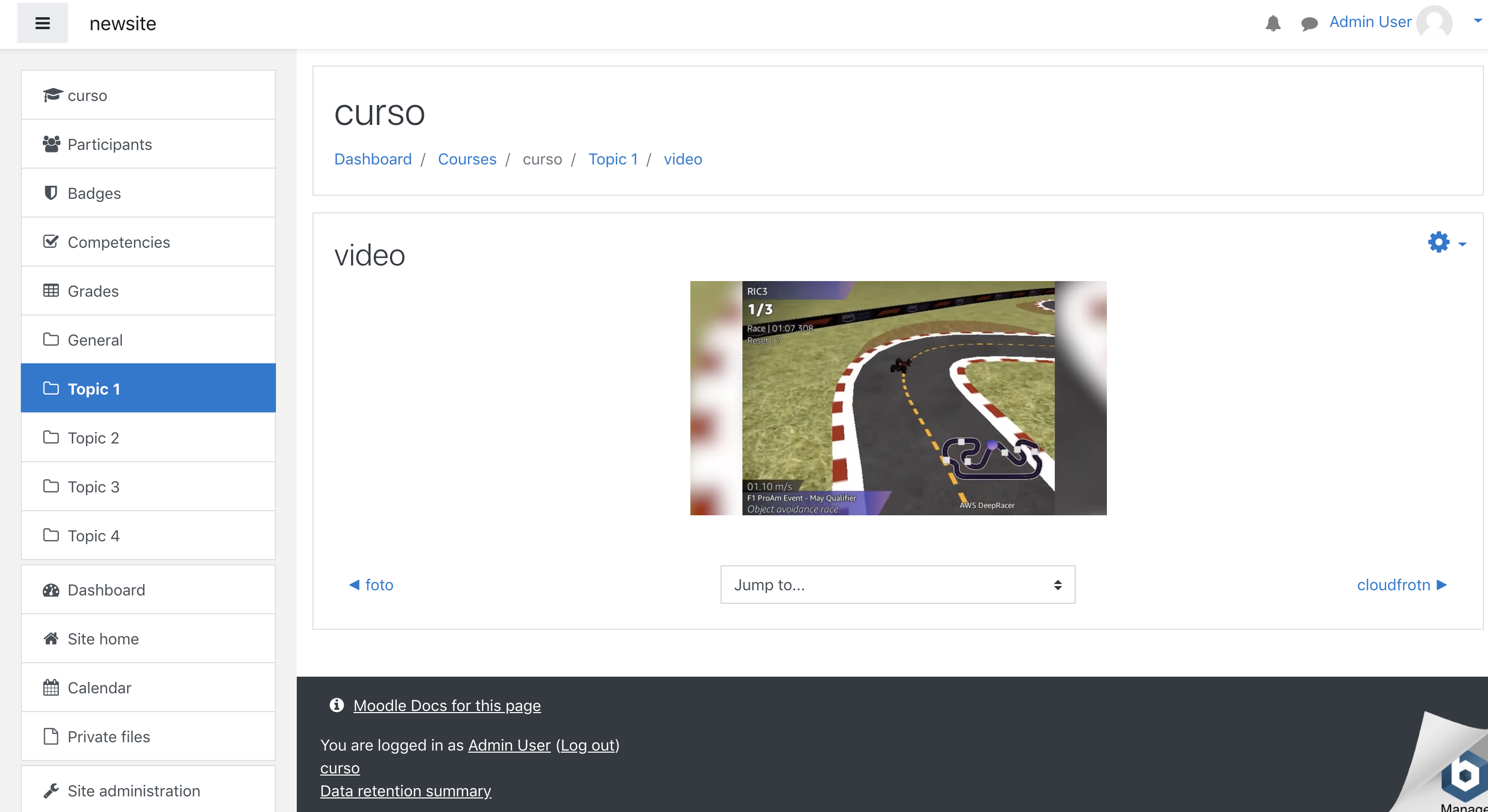Screen dimensions: 1488x812
Task: Click the Admin User avatar picture
Action: [x=1434, y=23]
